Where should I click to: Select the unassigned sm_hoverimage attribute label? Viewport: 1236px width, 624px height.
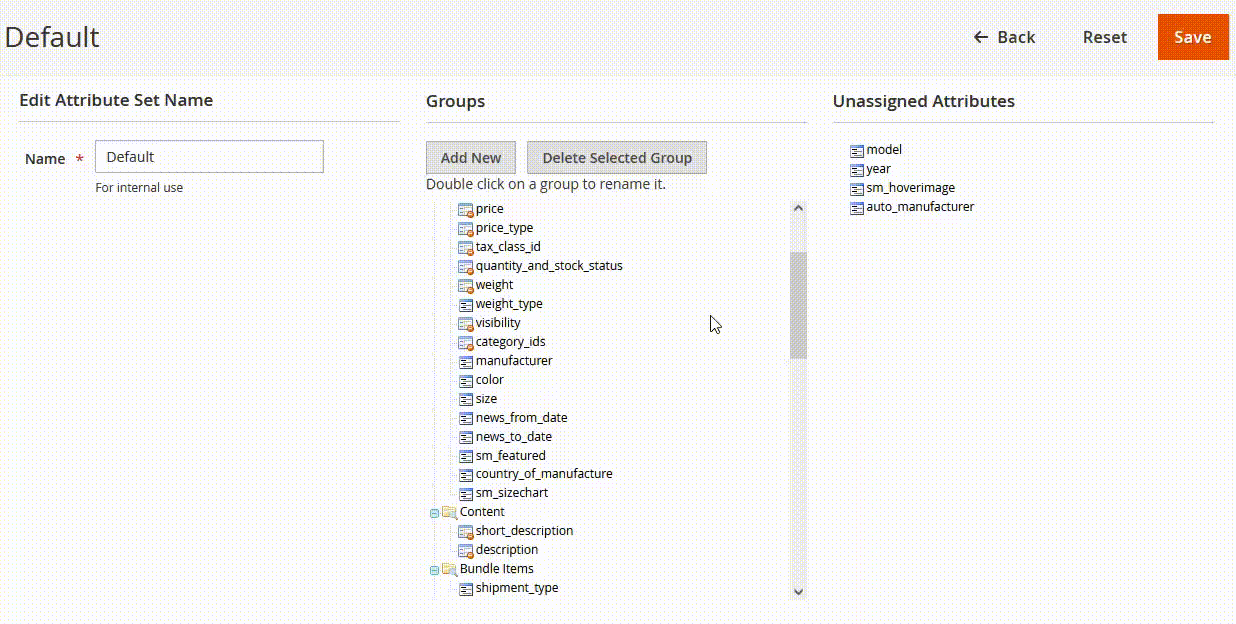911,188
